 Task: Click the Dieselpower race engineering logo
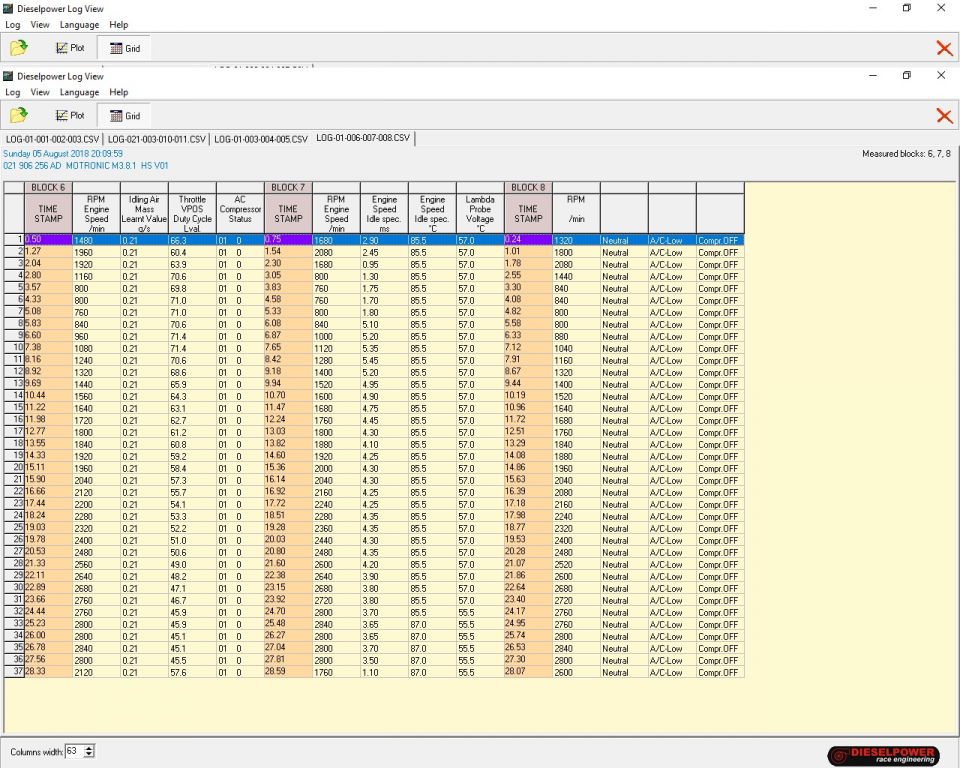[883, 755]
